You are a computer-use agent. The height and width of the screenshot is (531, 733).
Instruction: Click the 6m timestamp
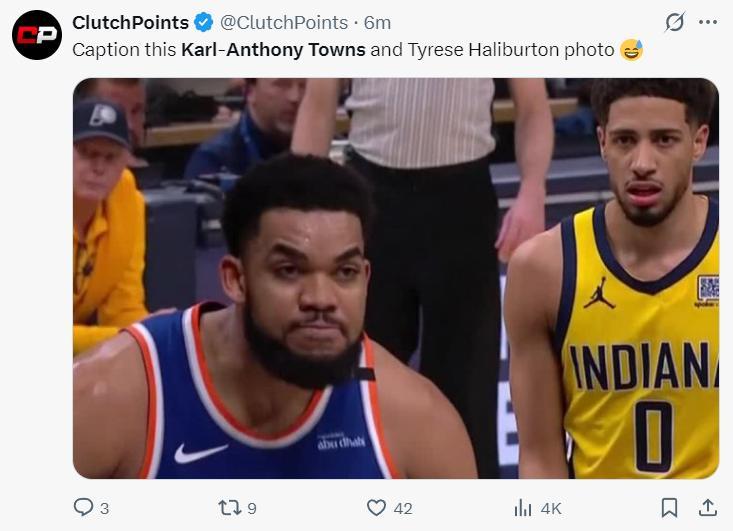click(x=377, y=22)
